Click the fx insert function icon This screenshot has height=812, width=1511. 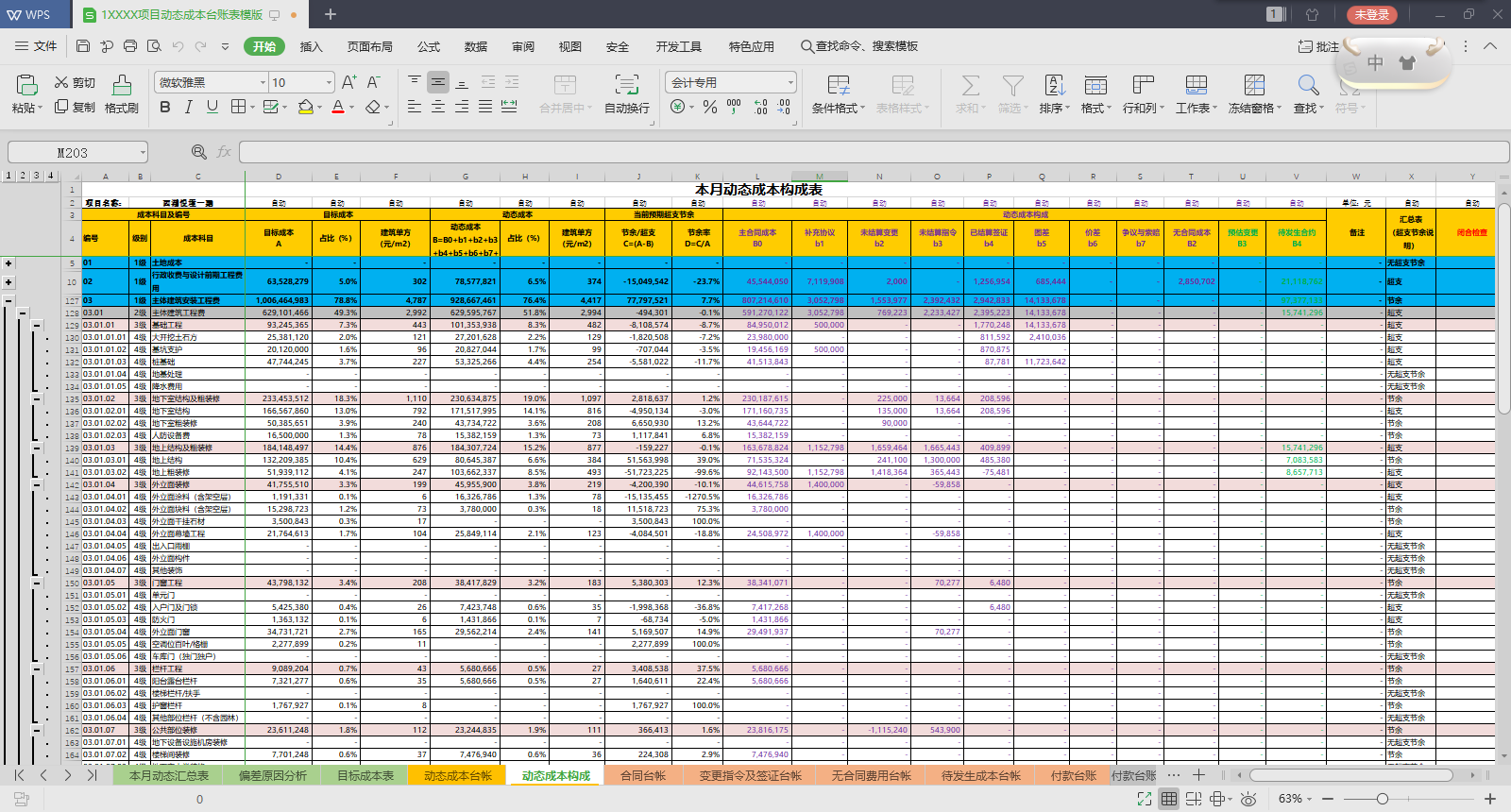pyautogui.click(x=224, y=152)
